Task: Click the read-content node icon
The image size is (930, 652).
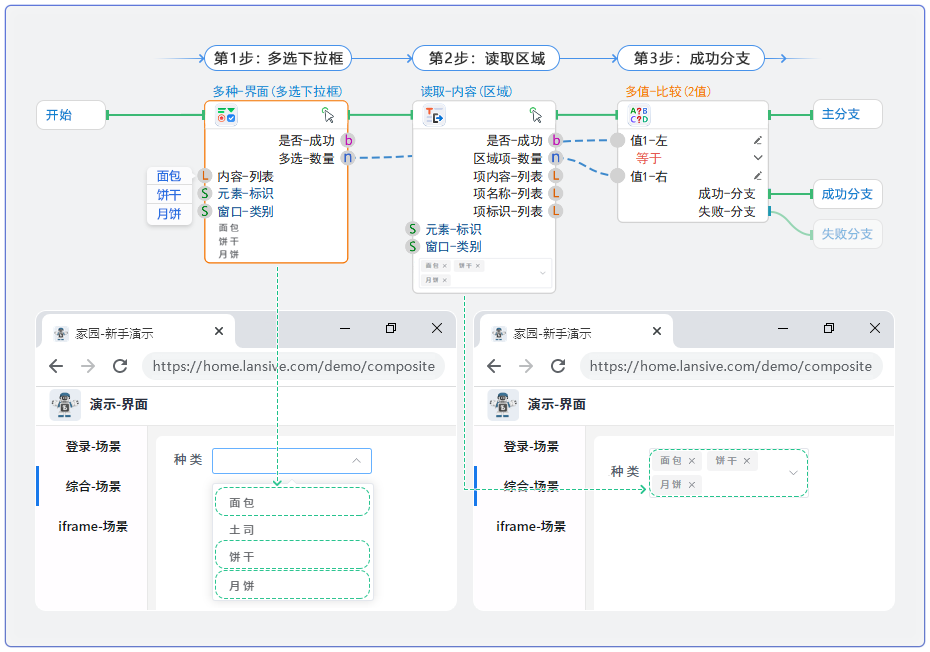Action: [434, 116]
